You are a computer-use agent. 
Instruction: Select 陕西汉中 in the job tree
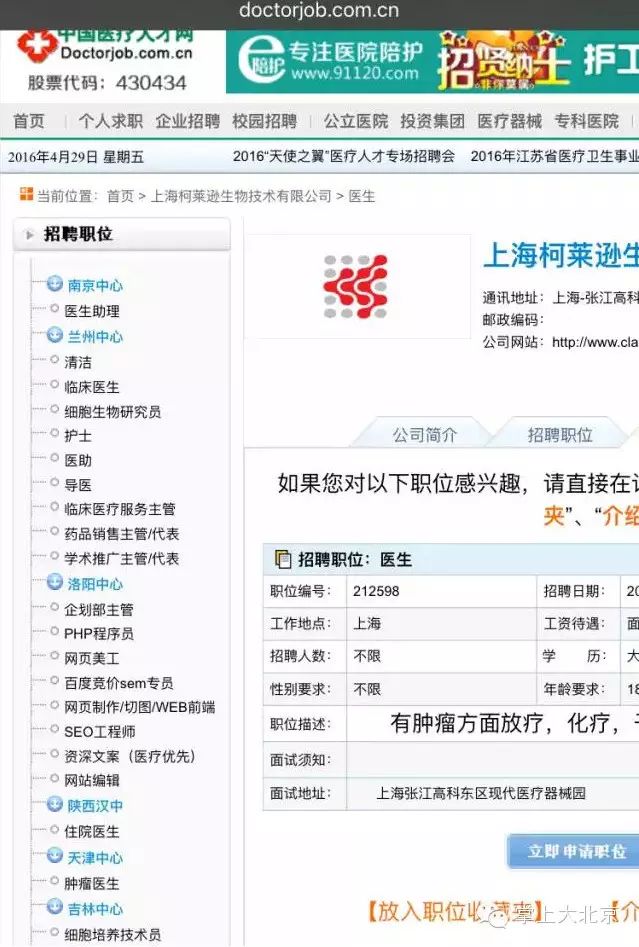pyautogui.click(x=95, y=806)
